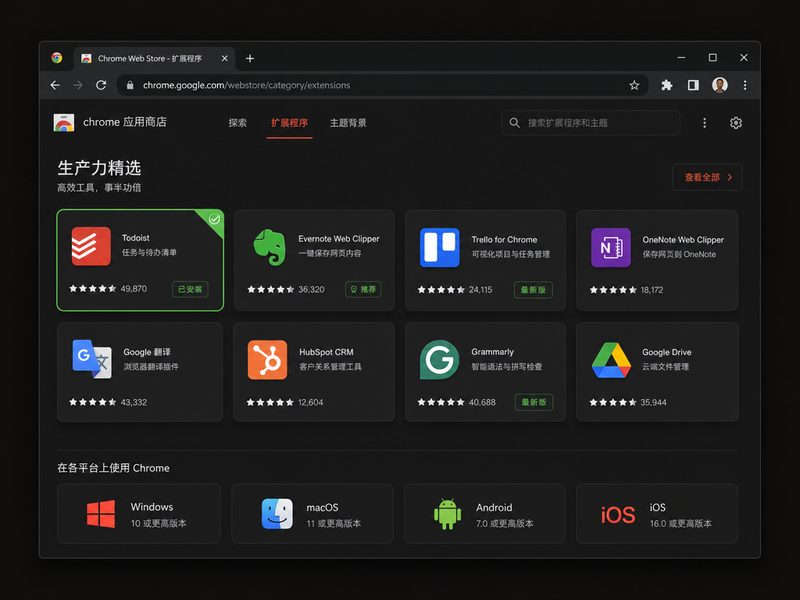Image resolution: width=800 pixels, height=600 pixels.
Task: Click the Windows red logo icon
Action: tap(101, 514)
